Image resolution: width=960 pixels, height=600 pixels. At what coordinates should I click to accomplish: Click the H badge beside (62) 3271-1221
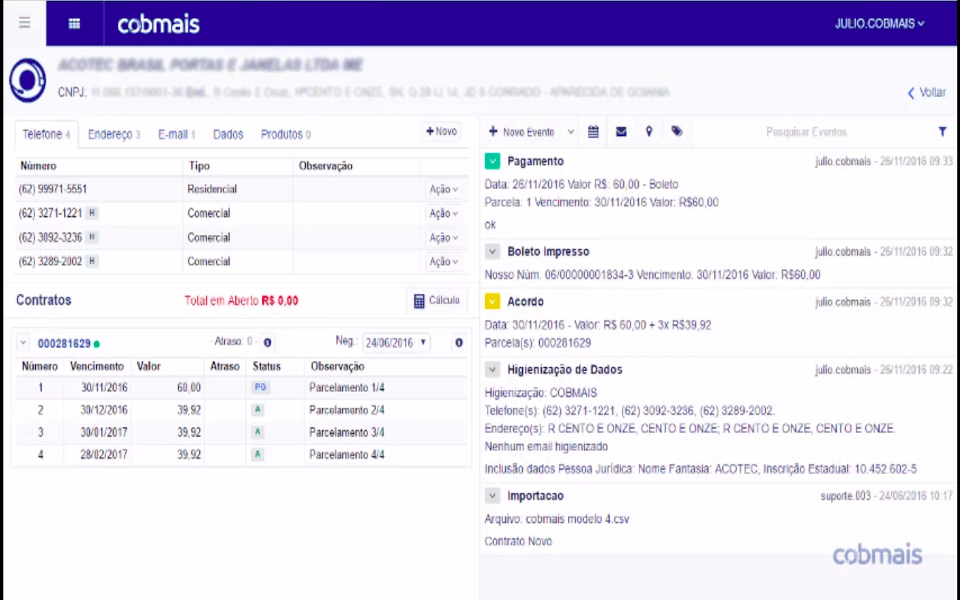click(92, 213)
